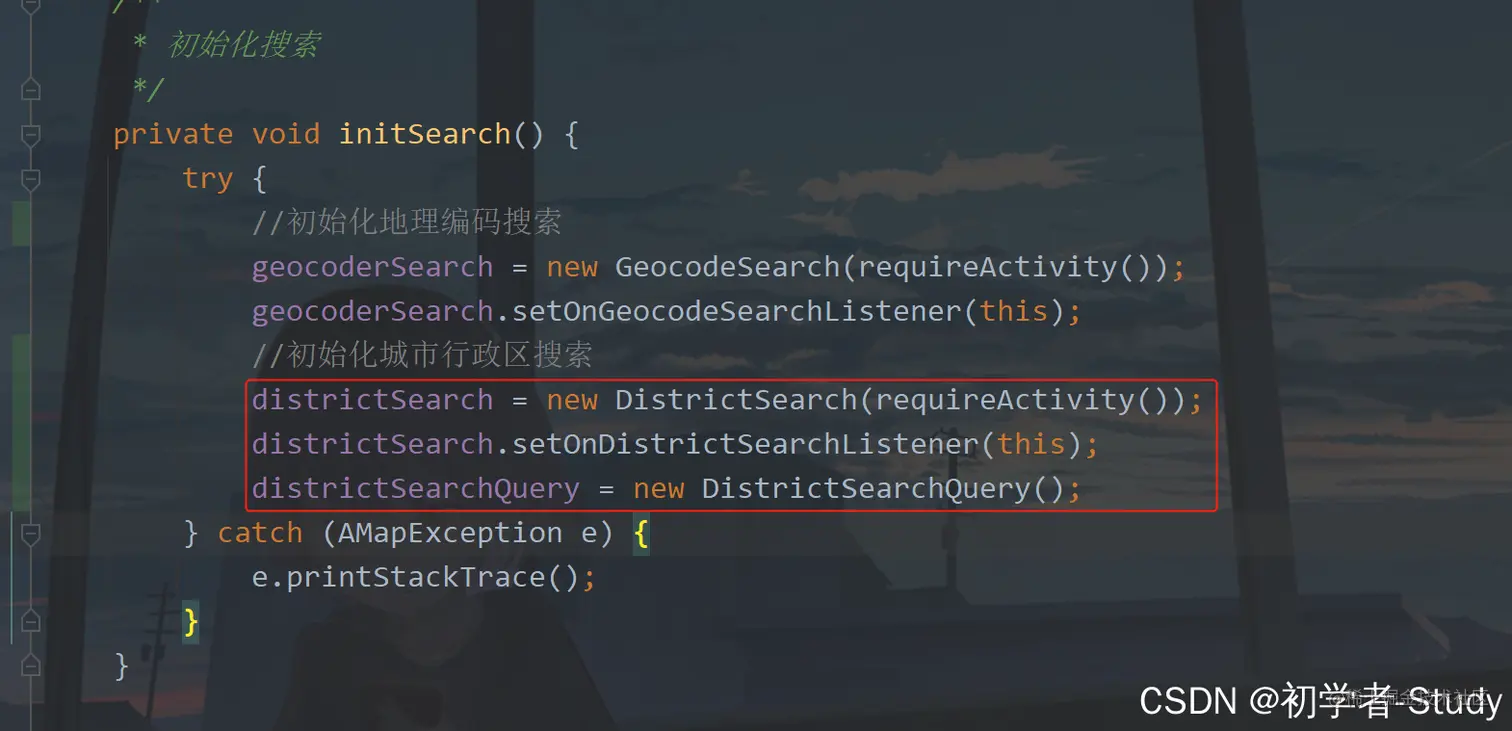1512x731 pixels.
Task: Click the green change marker beside the districtSearch lines
Action: coord(20,422)
